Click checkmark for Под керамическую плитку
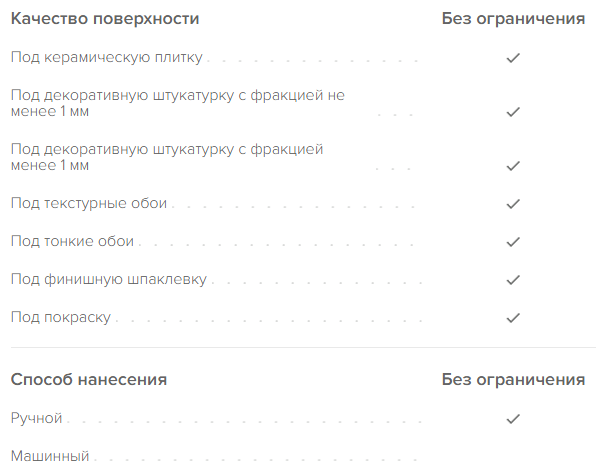 [513, 58]
